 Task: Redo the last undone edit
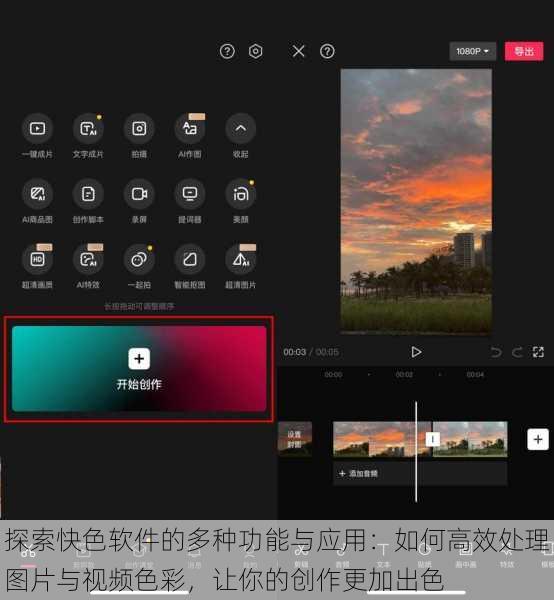click(517, 352)
